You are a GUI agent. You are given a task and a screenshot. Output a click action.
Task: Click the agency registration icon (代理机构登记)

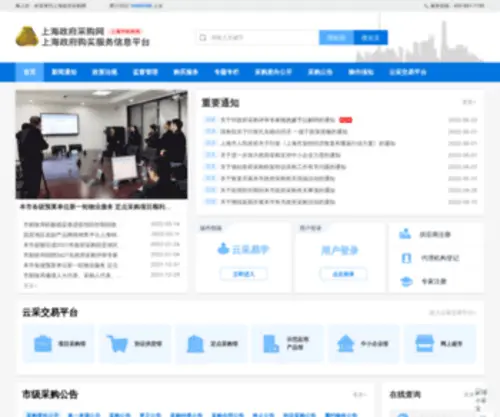406,258
